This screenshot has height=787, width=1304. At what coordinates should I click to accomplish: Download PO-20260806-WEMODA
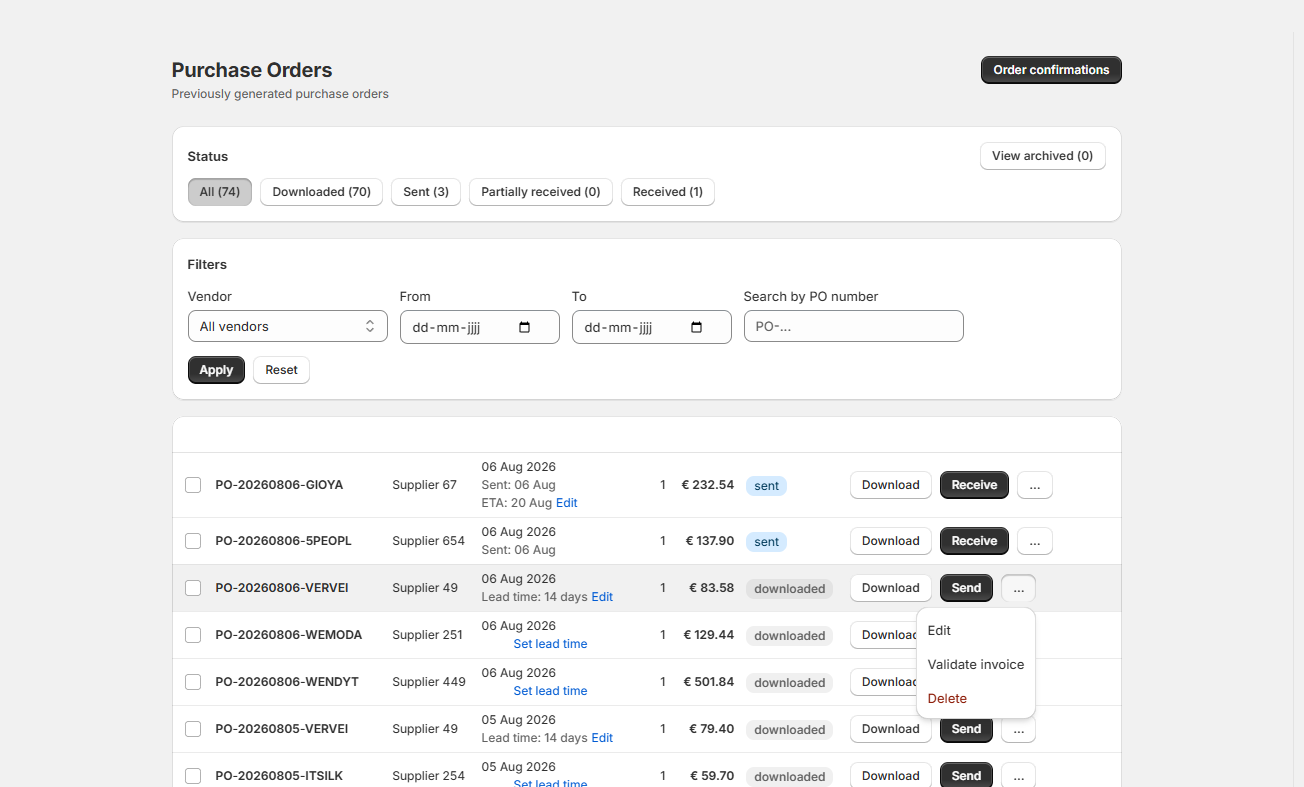coord(884,635)
